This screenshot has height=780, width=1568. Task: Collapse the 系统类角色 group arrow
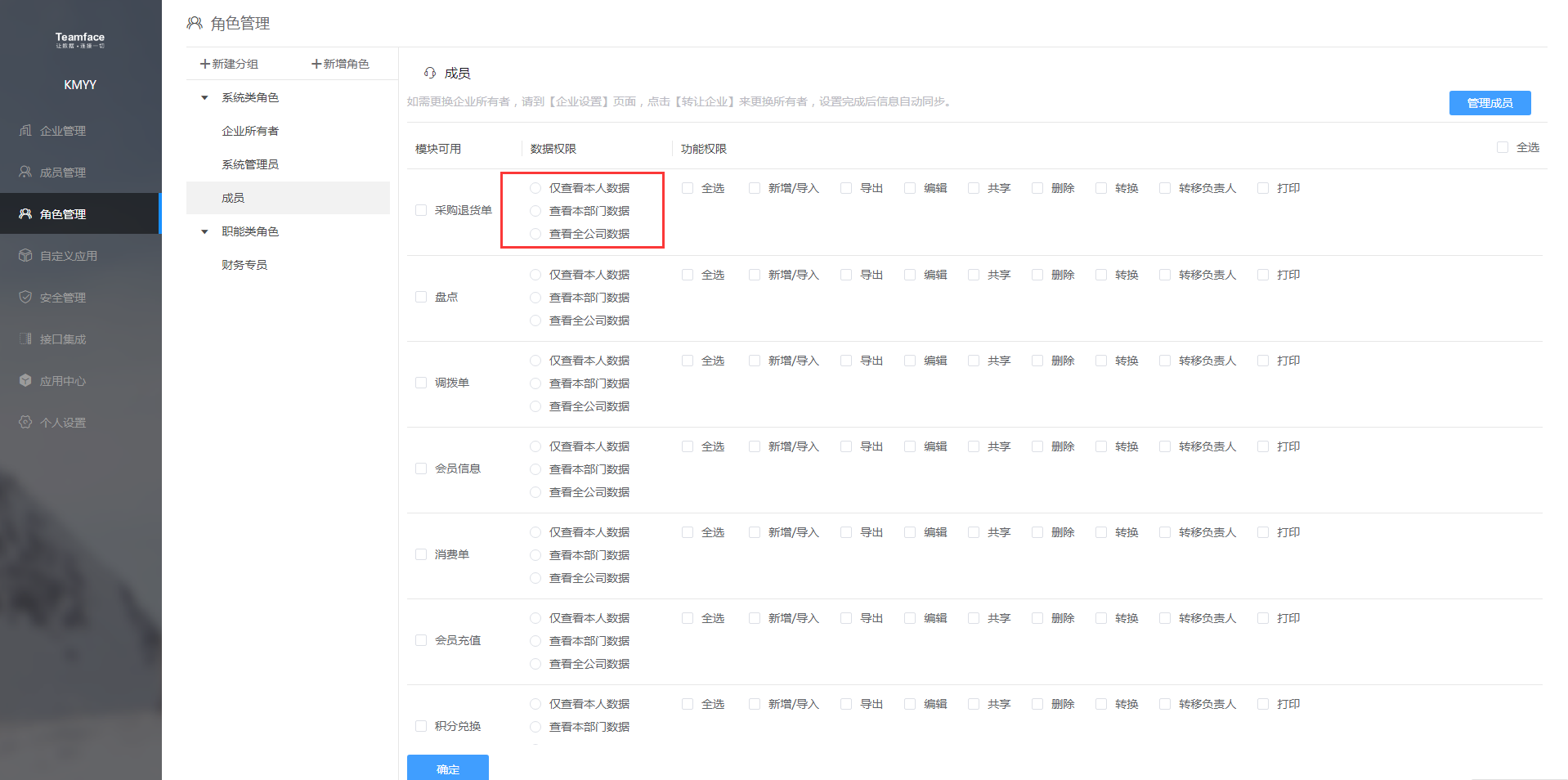[204, 97]
